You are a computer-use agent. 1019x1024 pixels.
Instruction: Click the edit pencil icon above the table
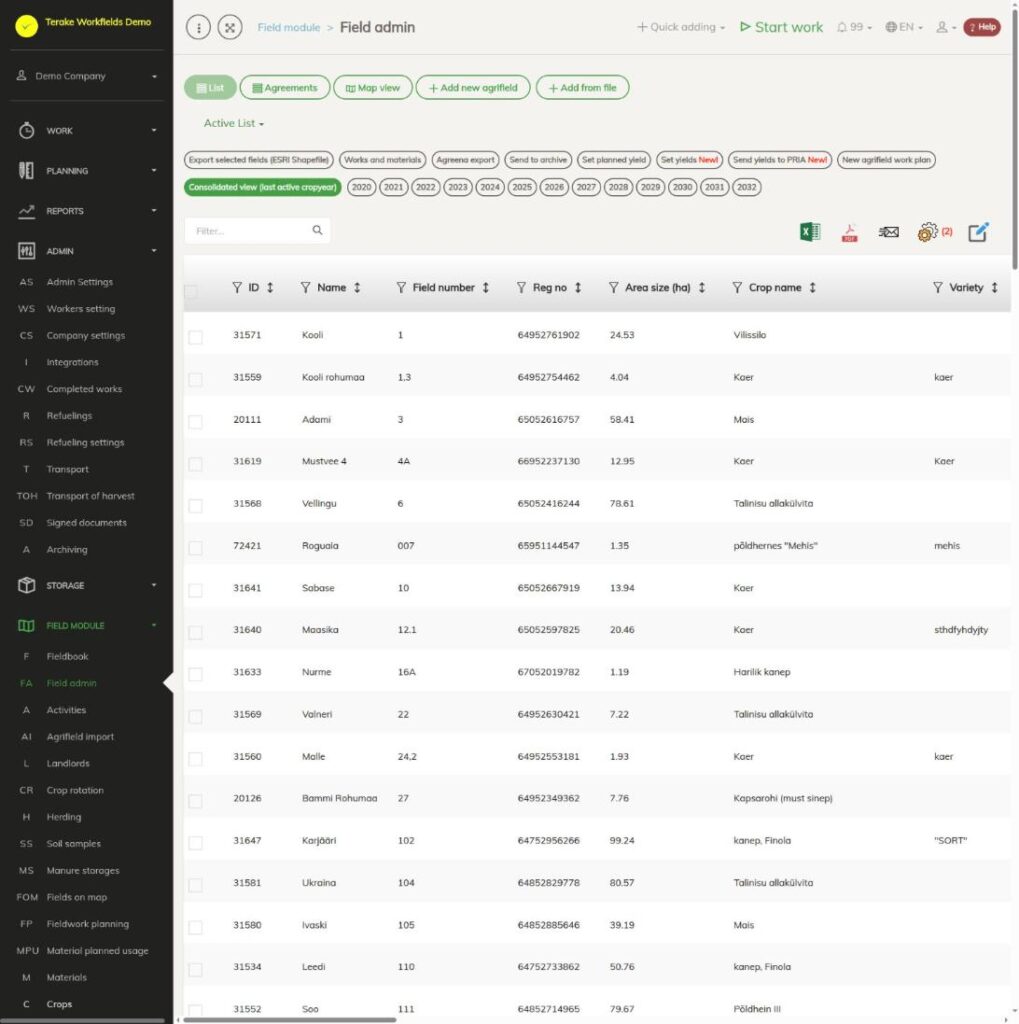tap(978, 232)
